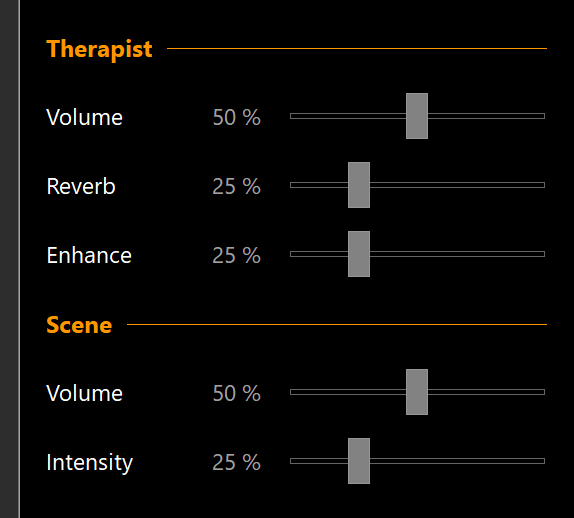574x518 pixels.
Task: Click Reverb slider track right of its handle
Action: click(x=458, y=185)
